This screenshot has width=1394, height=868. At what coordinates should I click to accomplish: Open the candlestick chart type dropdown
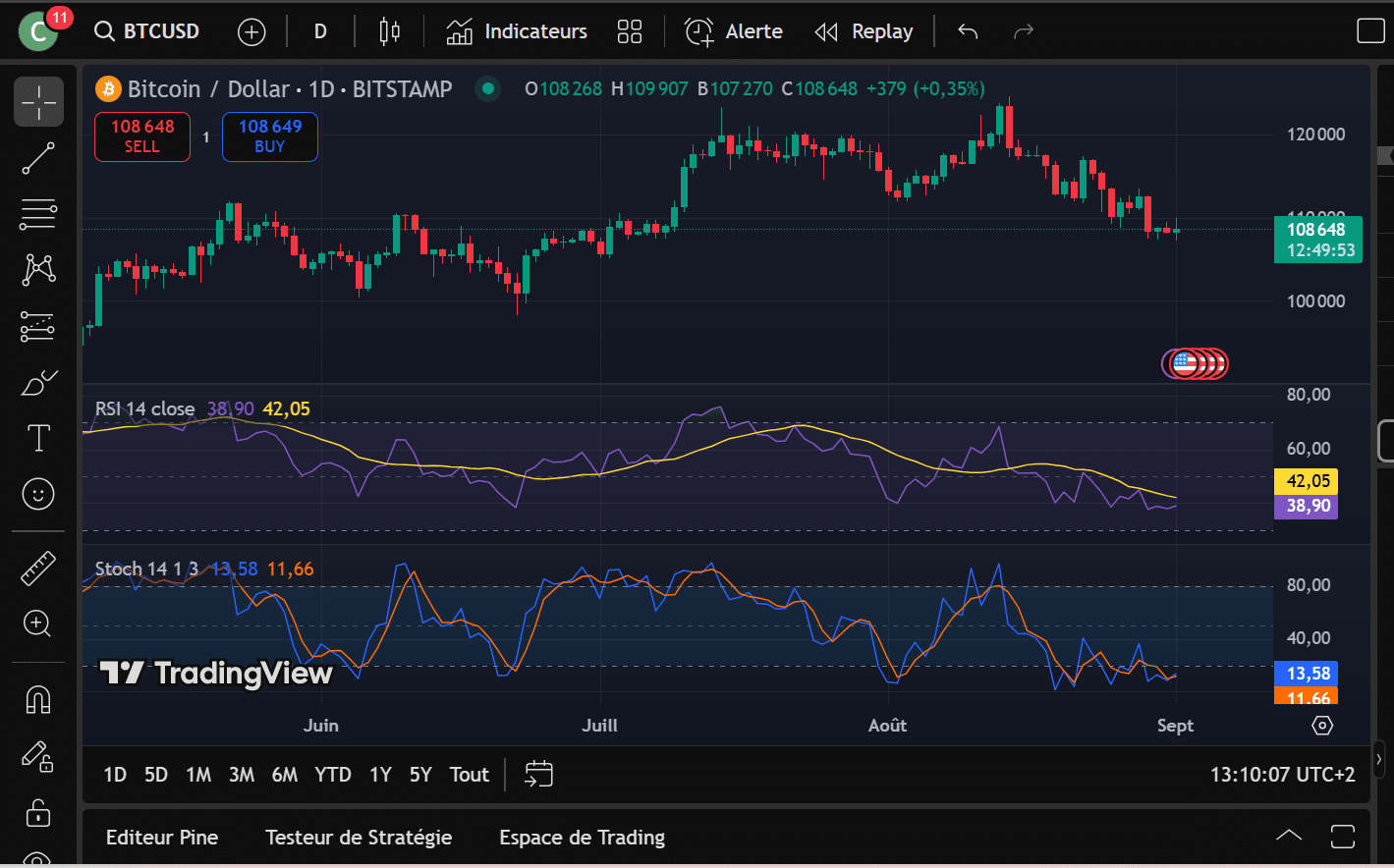tap(389, 31)
